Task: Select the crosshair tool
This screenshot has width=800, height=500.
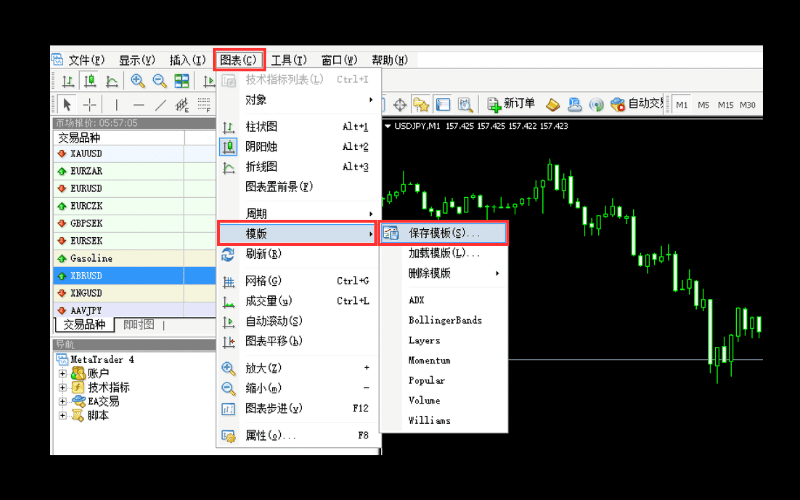Action: pyautogui.click(x=90, y=105)
